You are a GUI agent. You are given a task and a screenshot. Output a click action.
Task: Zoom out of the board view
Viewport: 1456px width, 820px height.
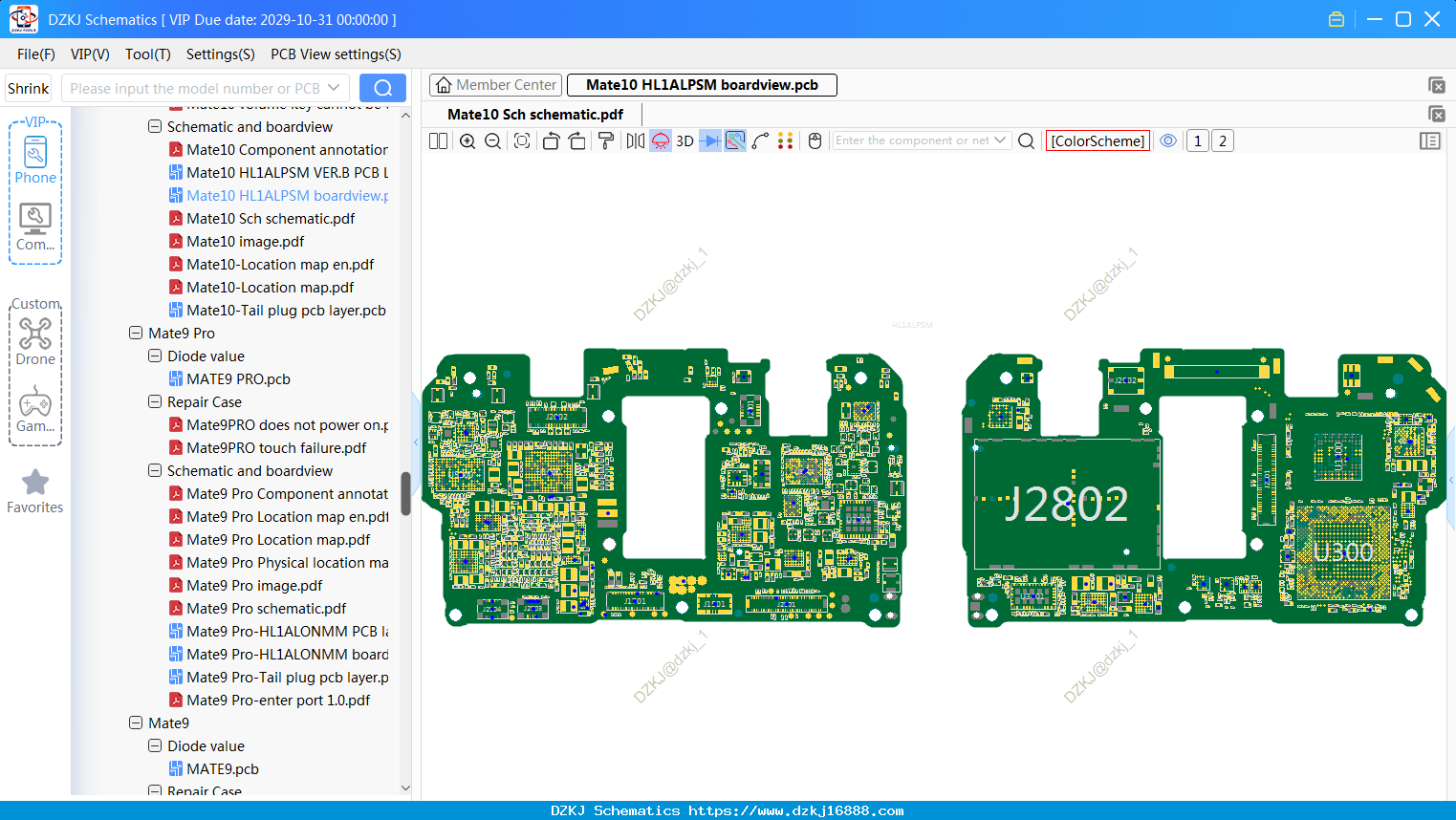[x=493, y=141]
